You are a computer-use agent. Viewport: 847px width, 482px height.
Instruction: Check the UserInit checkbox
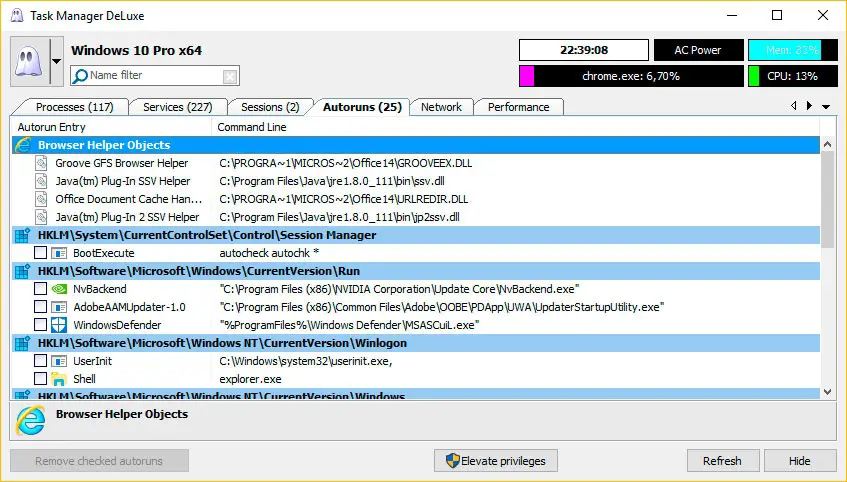pyautogui.click(x=41, y=360)
